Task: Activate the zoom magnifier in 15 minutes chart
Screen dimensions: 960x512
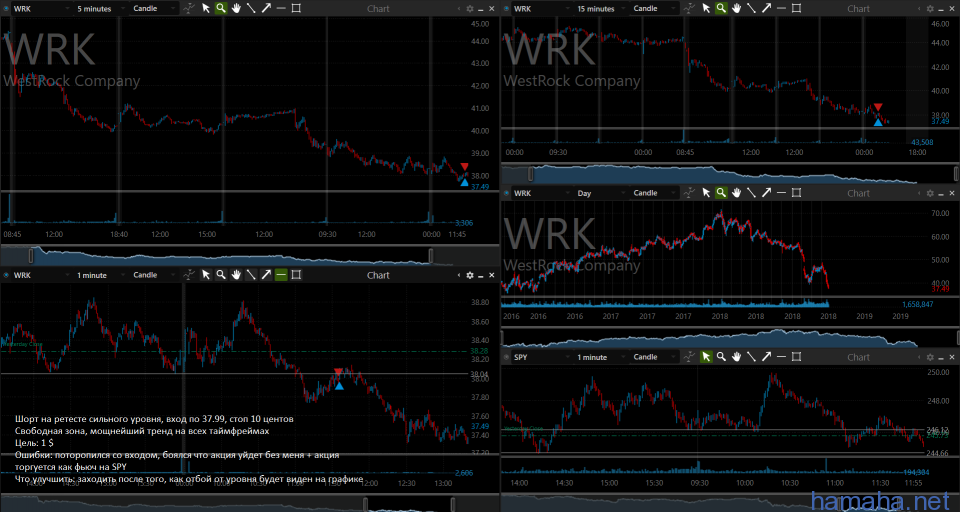Action: point(721,8)
